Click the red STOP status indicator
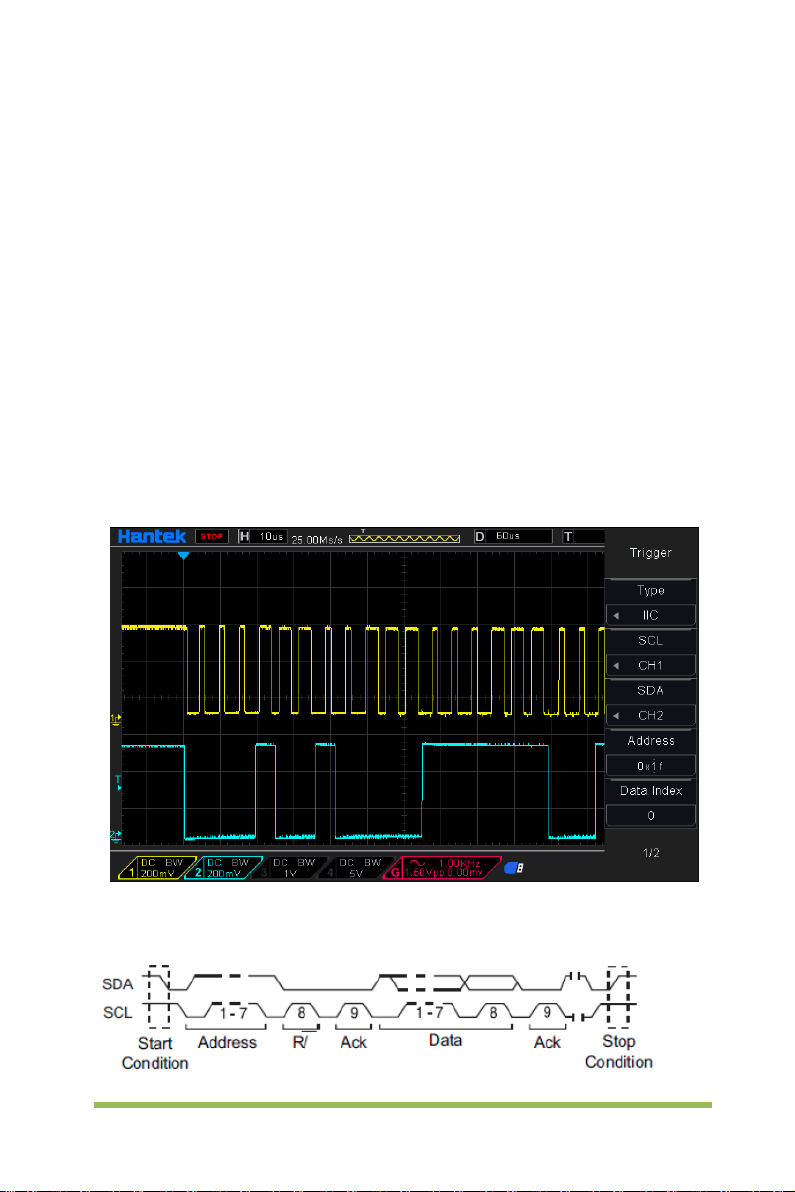The width and height of the screenshot is (795, 1192). click(x=211, y=537)
